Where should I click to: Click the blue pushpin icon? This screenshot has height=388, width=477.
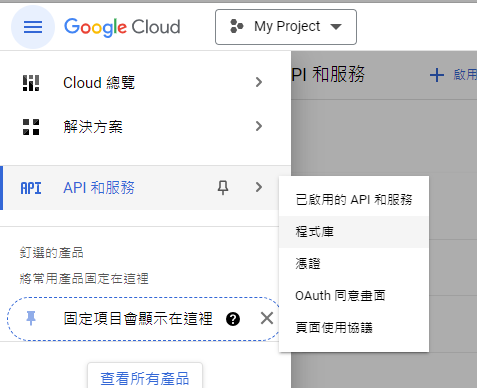[31, 318]
